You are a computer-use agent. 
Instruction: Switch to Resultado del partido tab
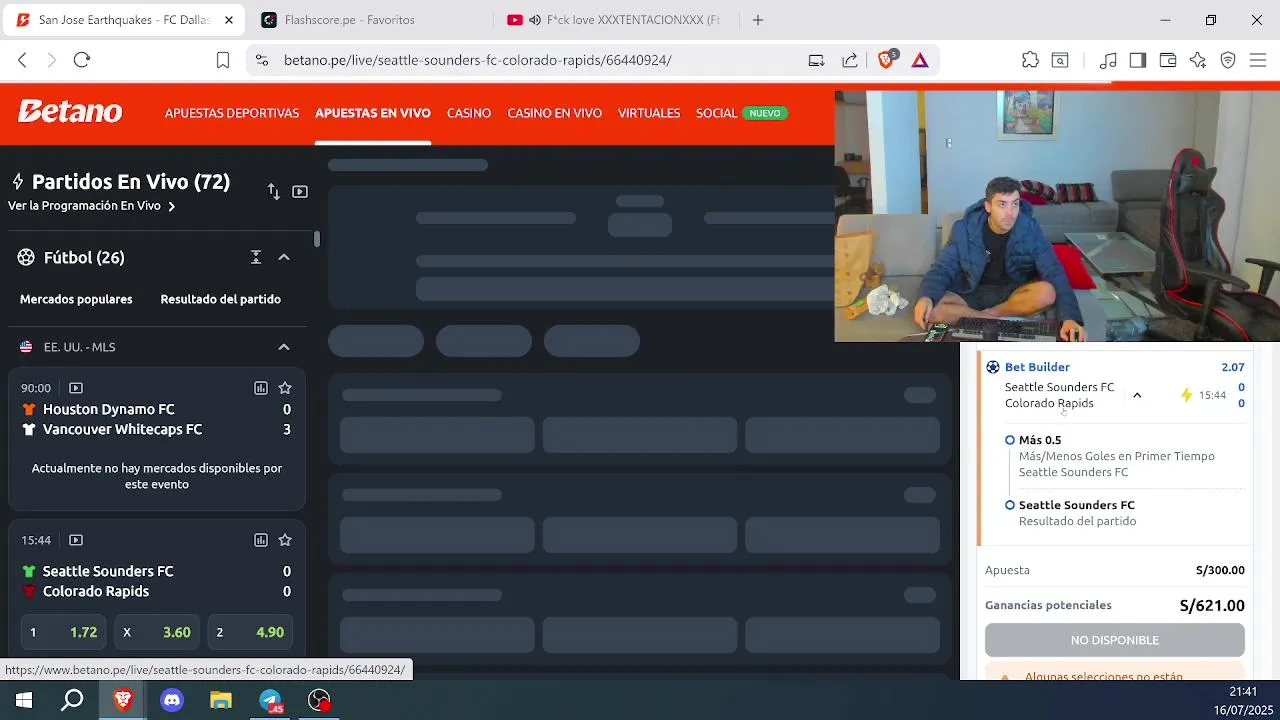(220, 299)
